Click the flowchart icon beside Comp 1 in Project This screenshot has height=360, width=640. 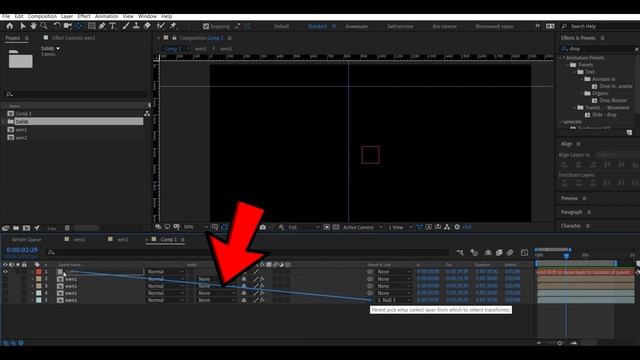[x=147, y=114]
